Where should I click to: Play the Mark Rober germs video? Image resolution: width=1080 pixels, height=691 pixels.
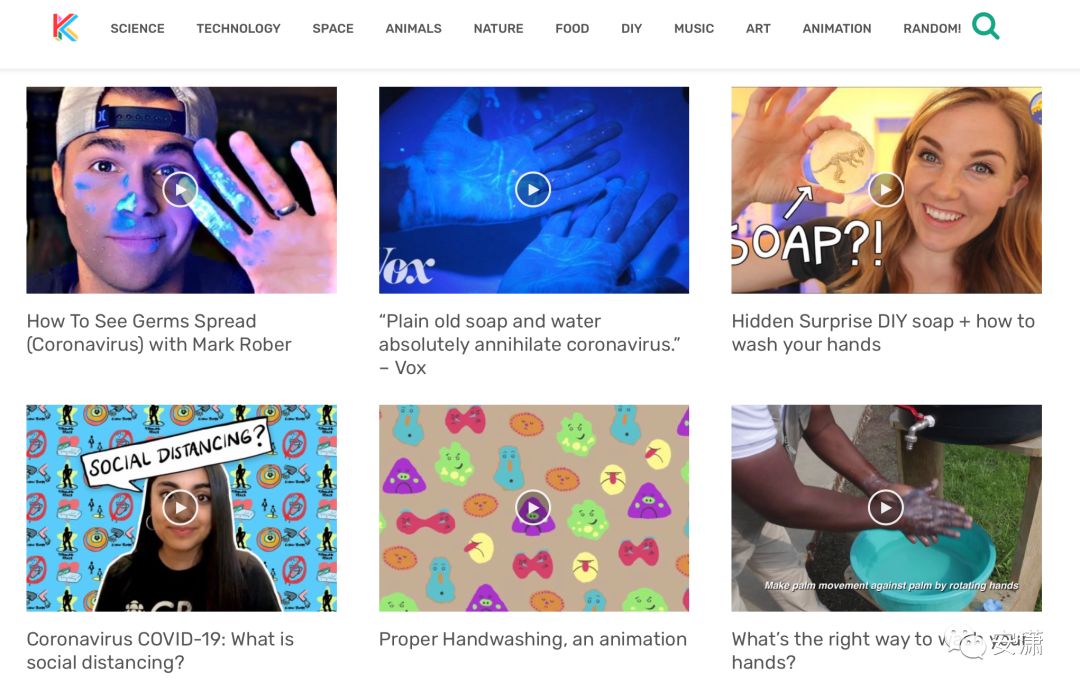180,189
